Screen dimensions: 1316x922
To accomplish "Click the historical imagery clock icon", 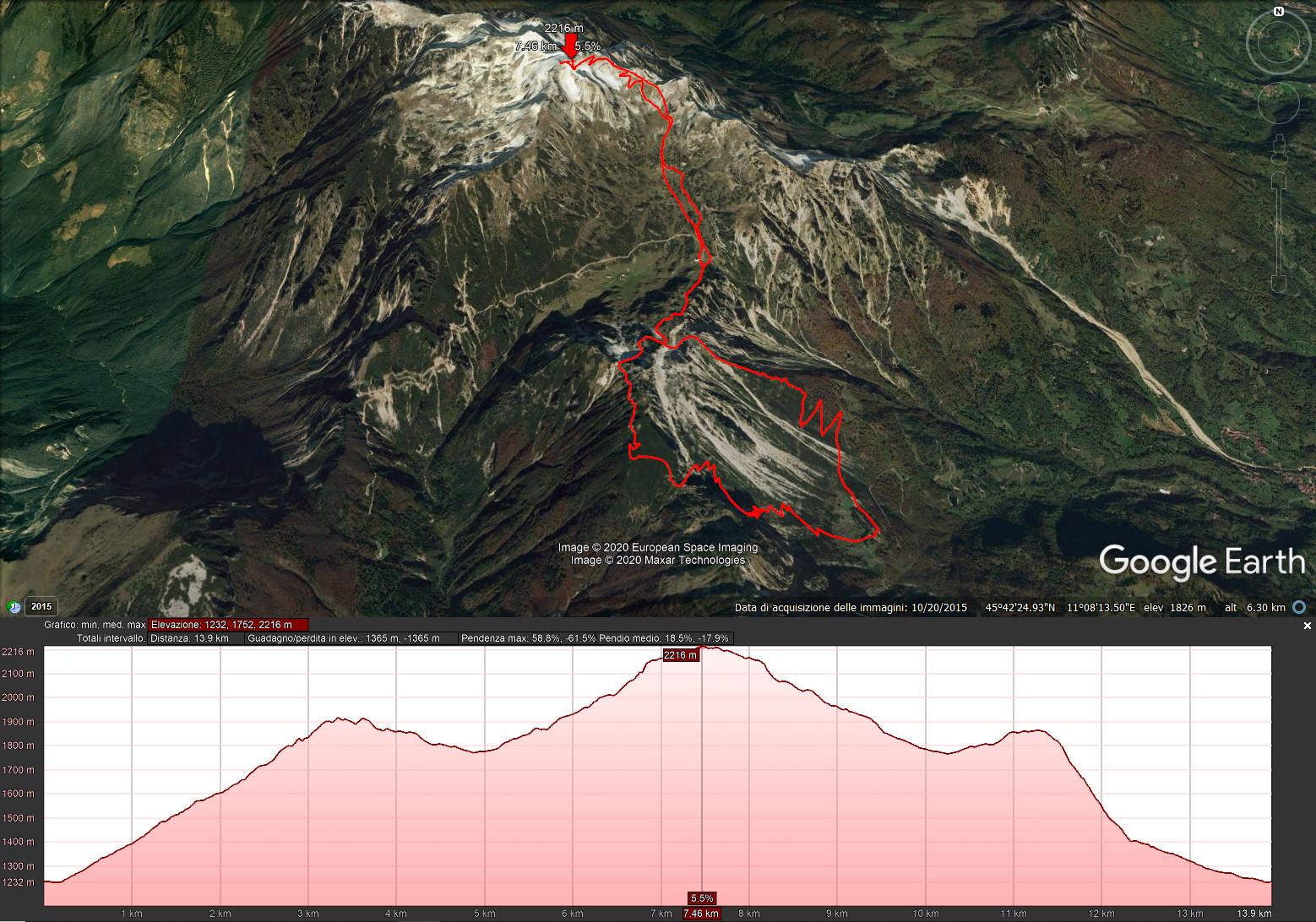I will click(x=14, y=606).
